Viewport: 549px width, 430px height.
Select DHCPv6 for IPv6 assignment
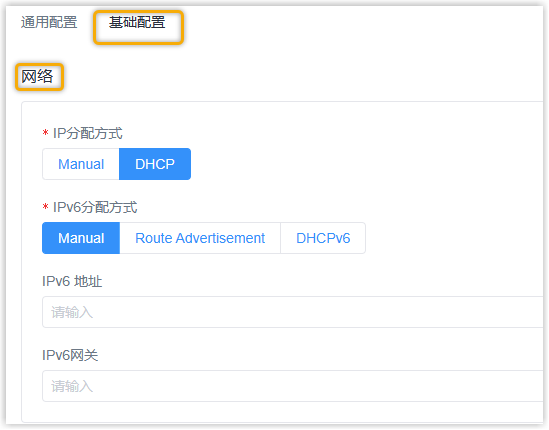tap(323, 238)
